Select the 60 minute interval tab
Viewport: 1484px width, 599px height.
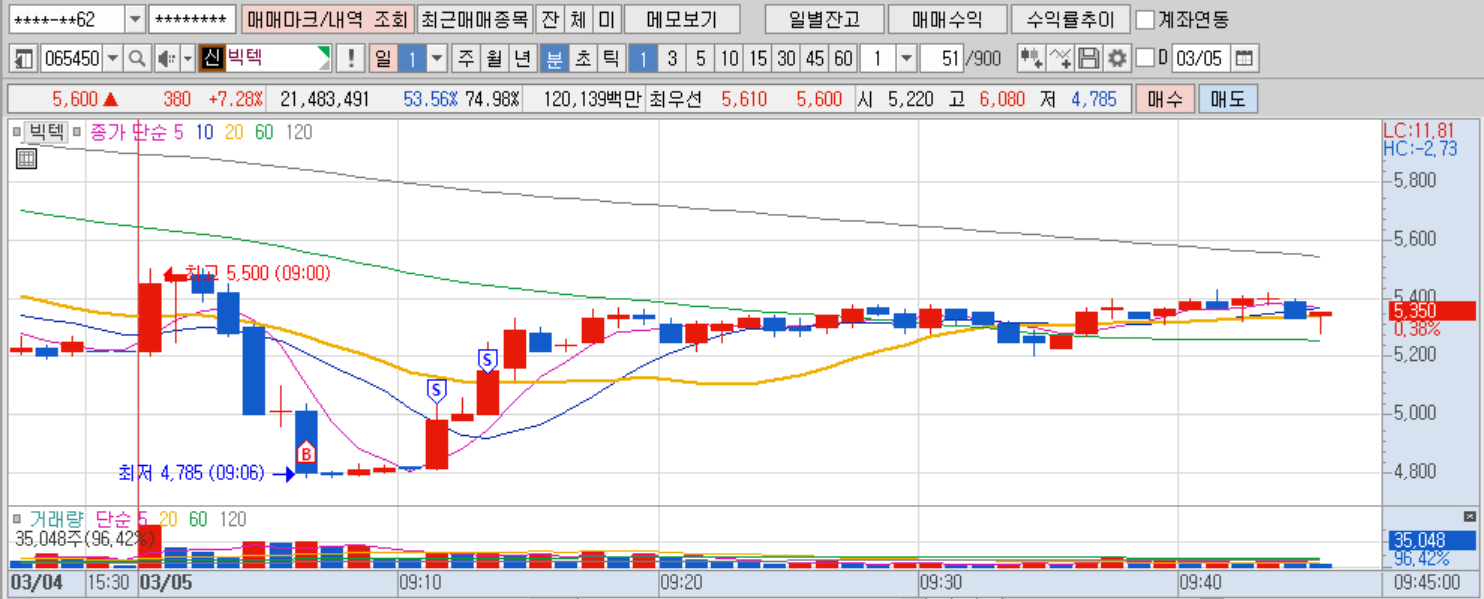click(x=844, y=59)
